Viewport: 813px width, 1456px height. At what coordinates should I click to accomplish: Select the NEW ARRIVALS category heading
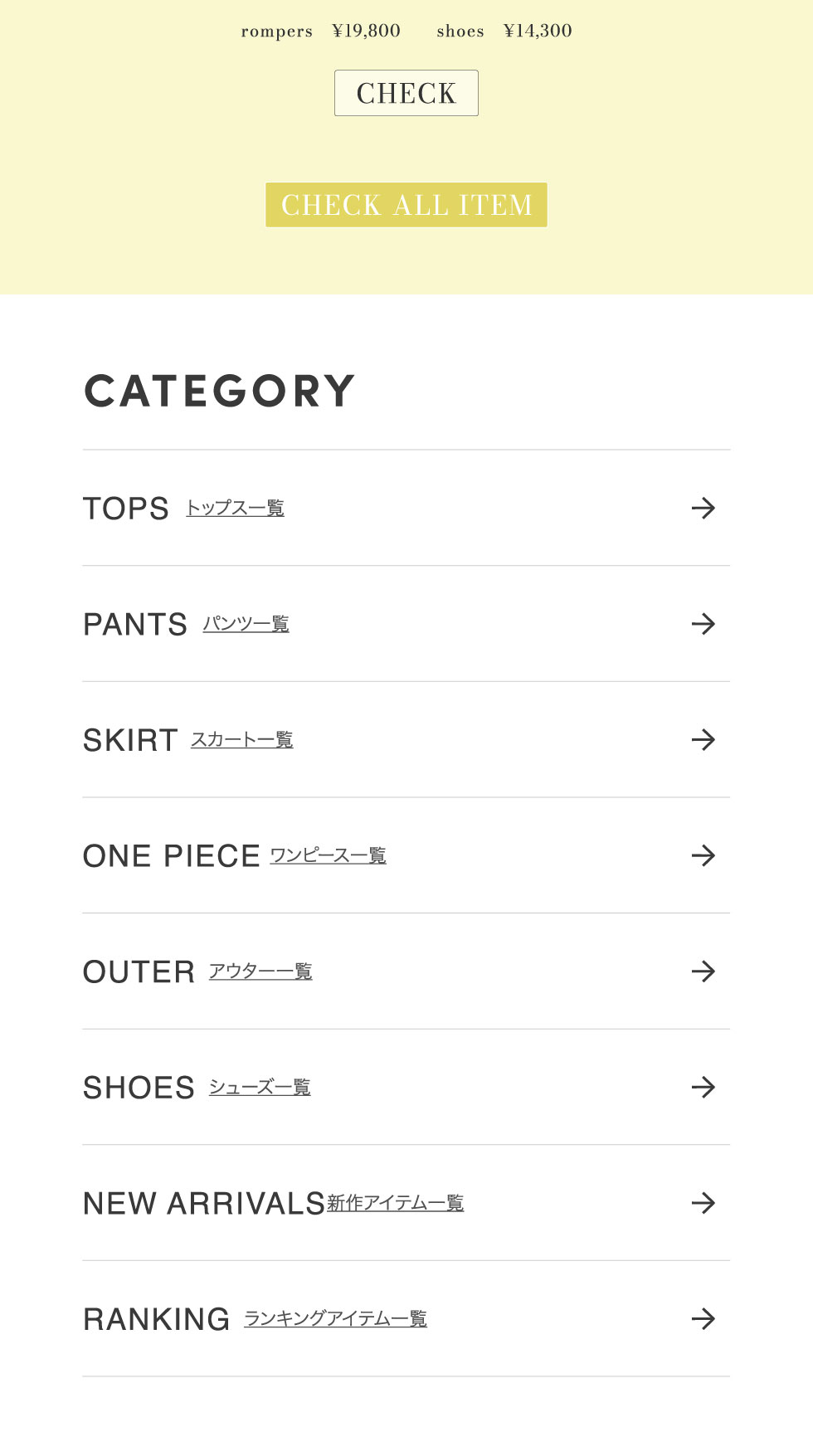pos(203,1204)
